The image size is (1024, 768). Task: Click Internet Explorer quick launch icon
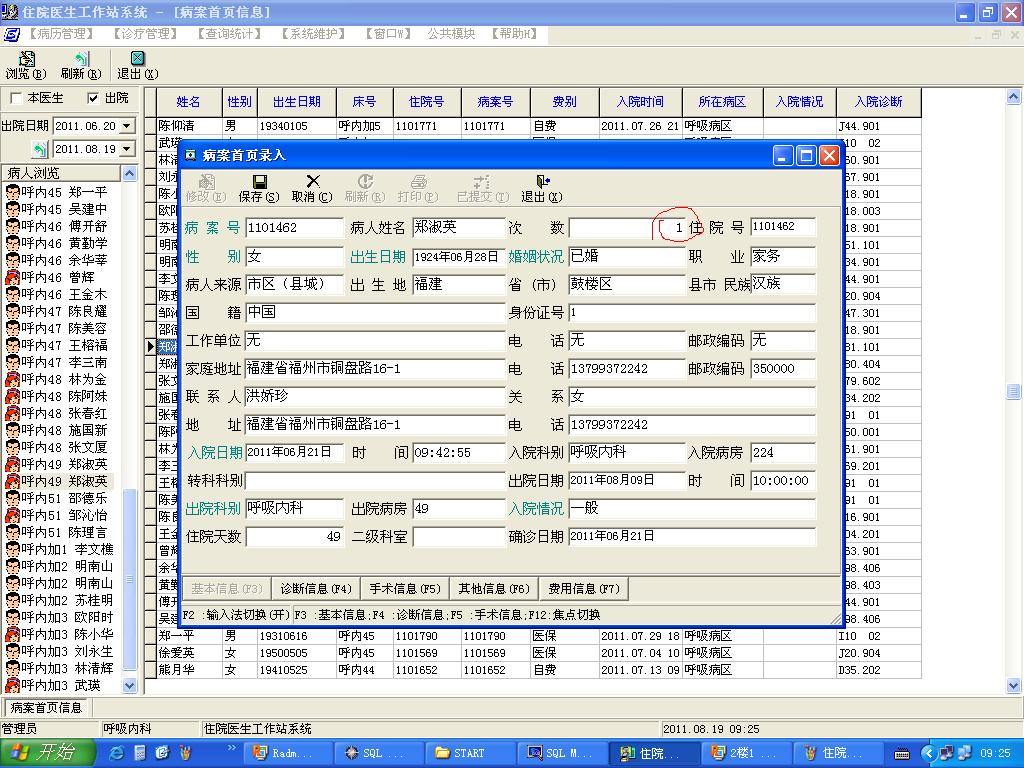118,753
